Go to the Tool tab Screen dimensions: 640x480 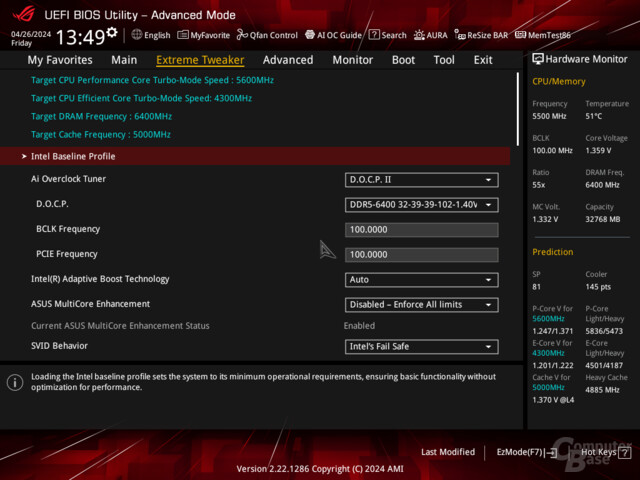click(x=444, y=60)
